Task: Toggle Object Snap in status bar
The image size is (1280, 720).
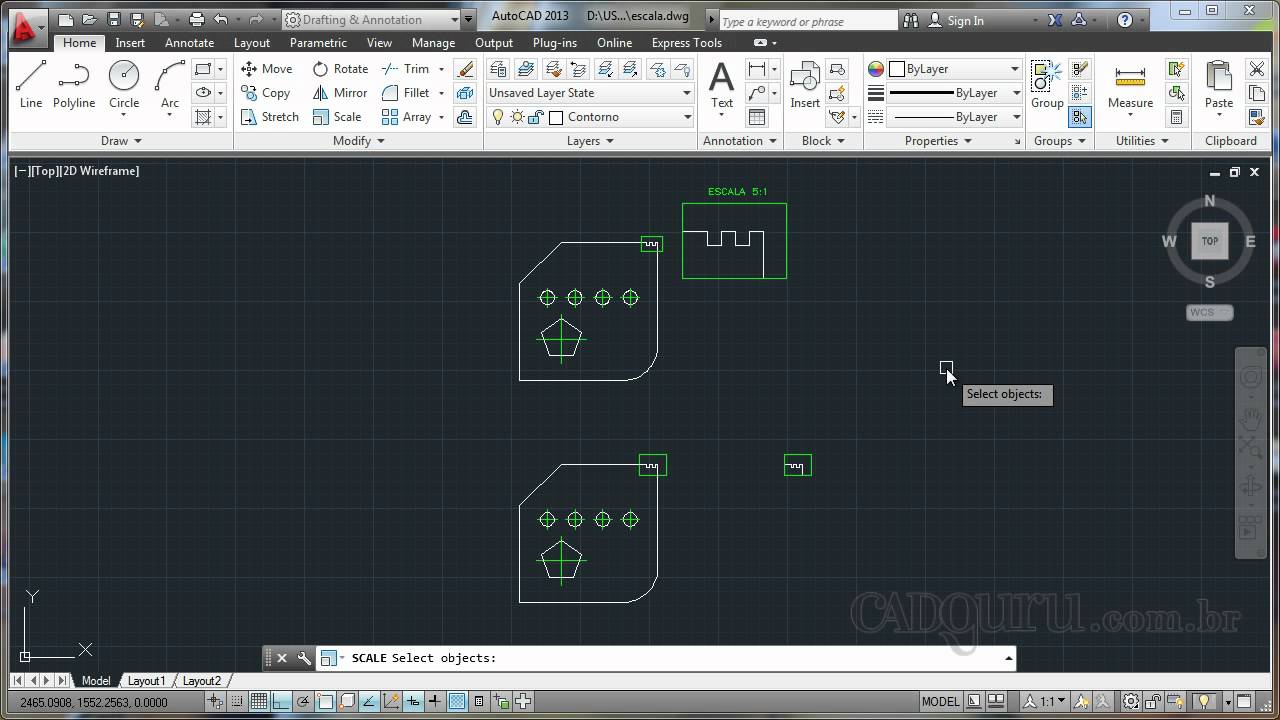Action: tap(325, 702)
